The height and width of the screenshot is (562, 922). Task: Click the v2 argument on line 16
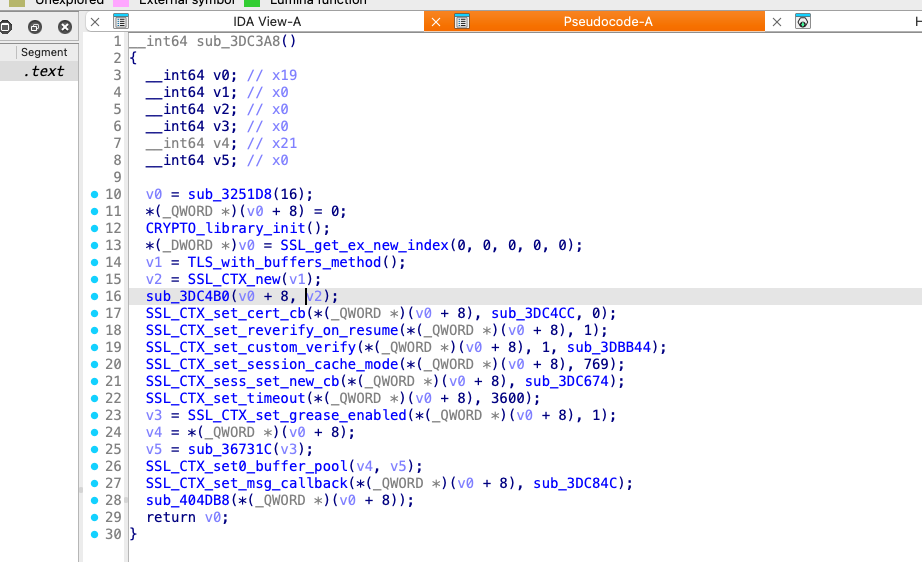click(x=314, y=296)
